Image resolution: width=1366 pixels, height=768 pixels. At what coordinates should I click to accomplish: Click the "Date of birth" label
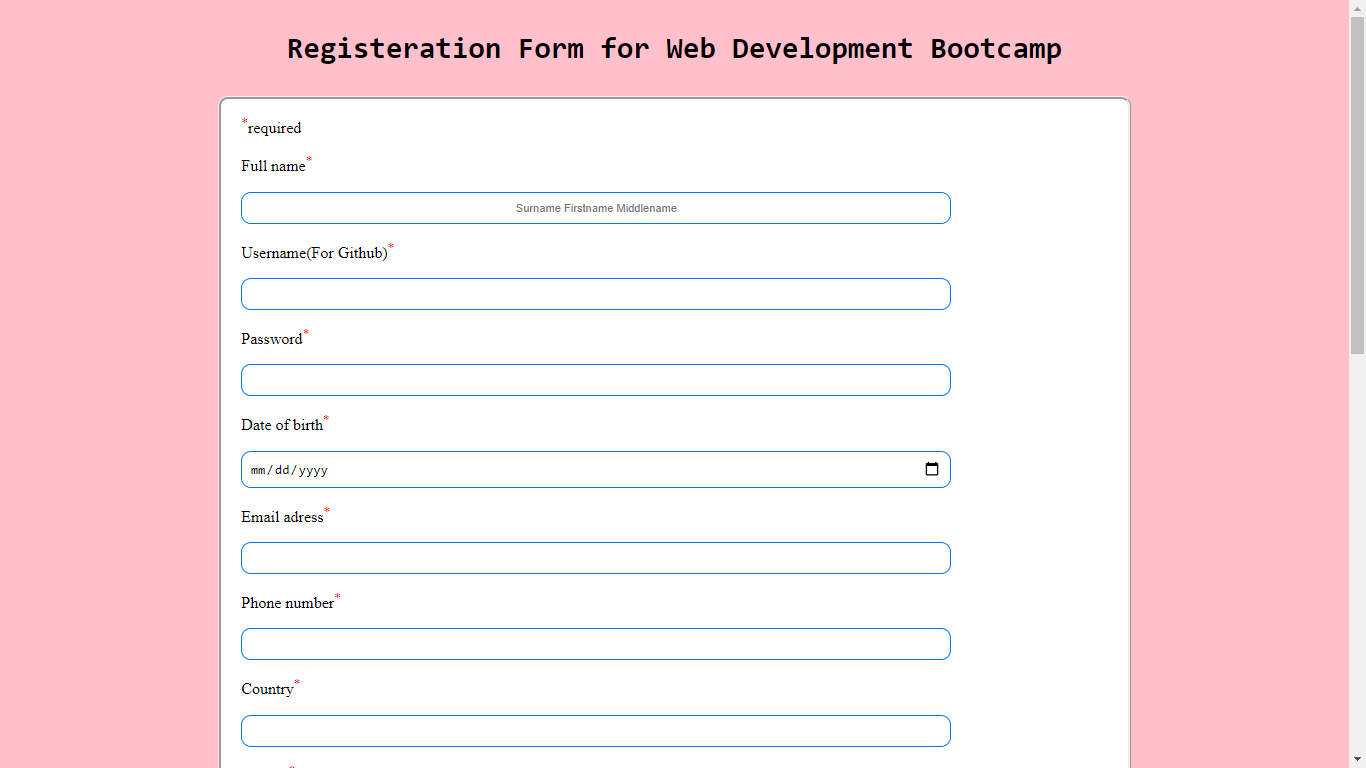282,425
